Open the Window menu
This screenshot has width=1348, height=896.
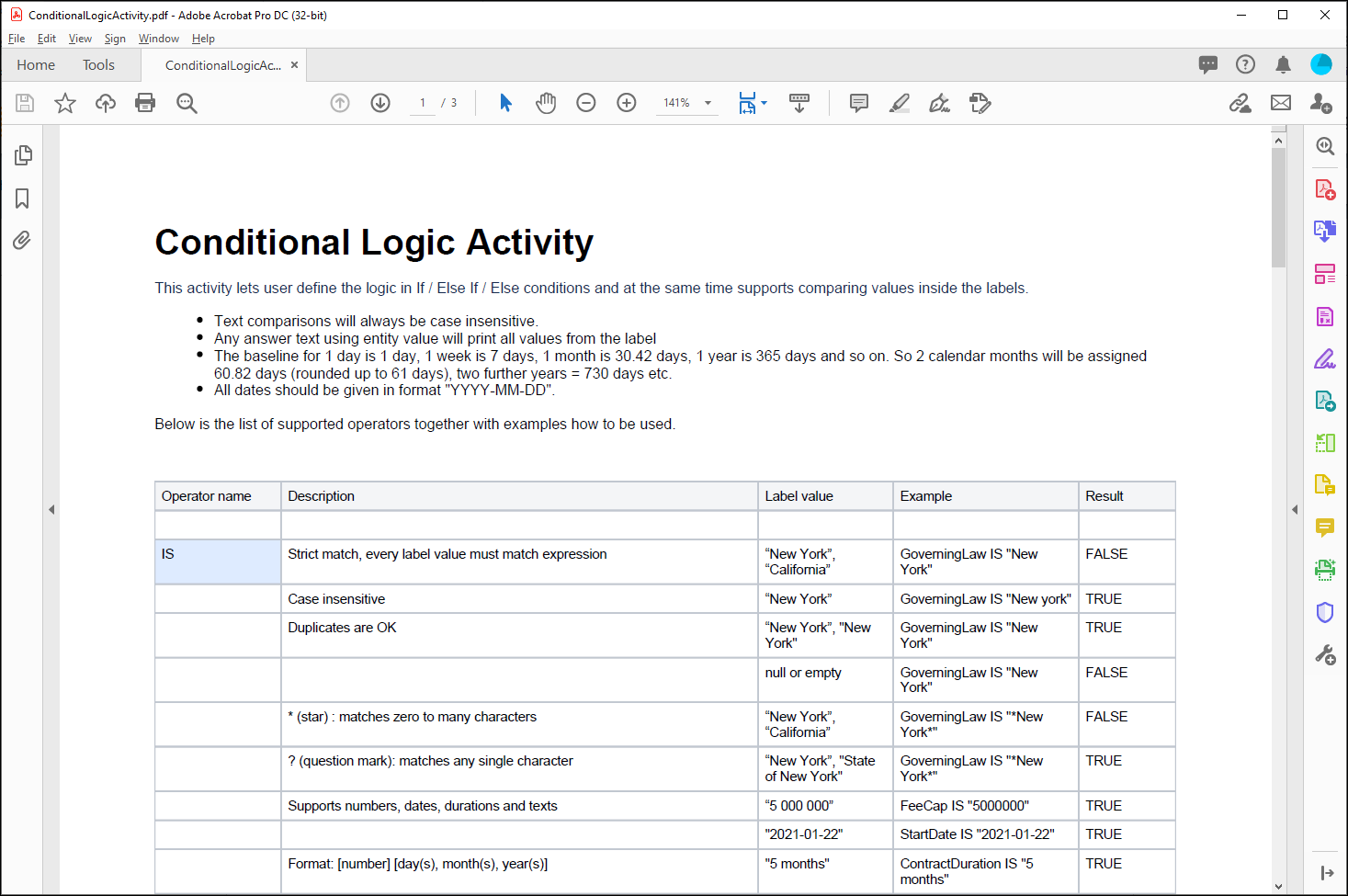point(159,39)
